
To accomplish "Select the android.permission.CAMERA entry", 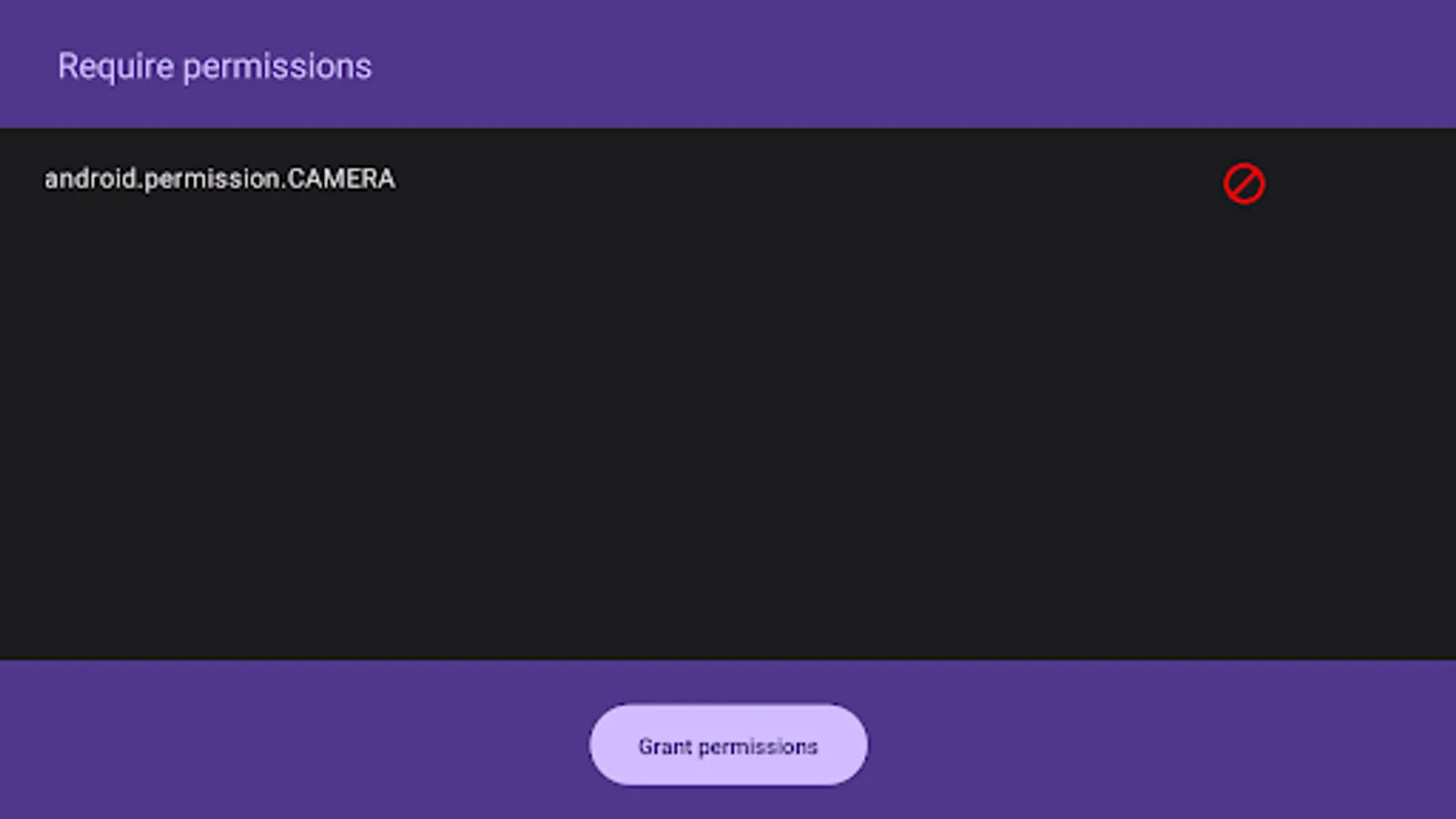I will pyautogui.click(x=219, y=179).
